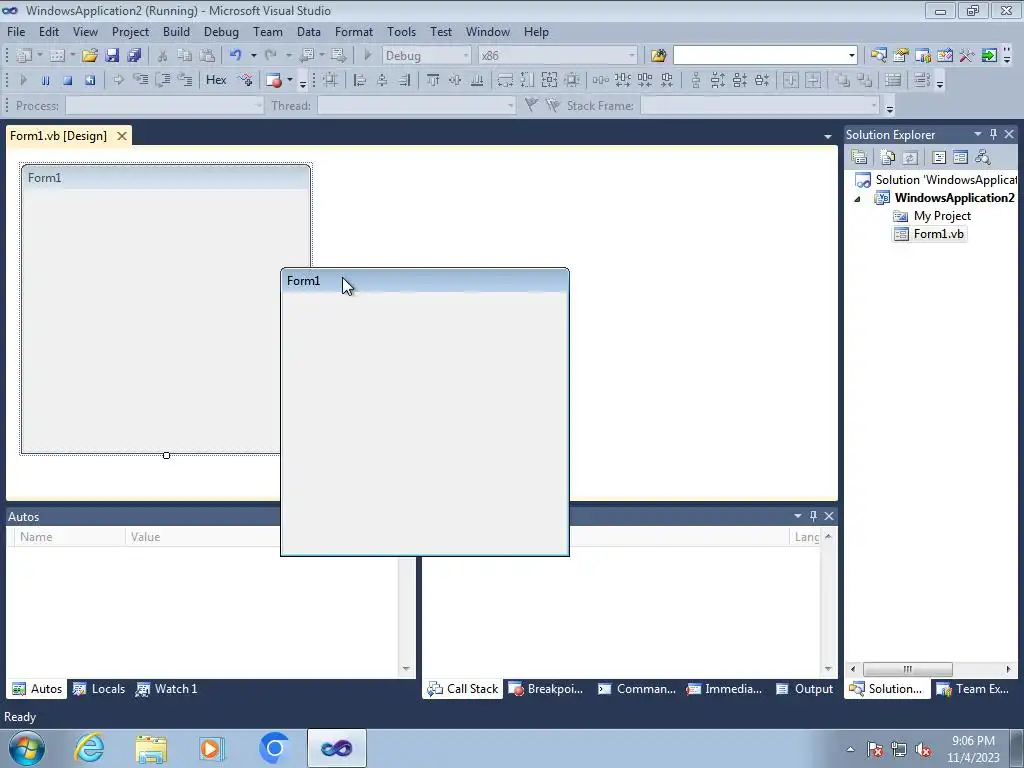
Task: Click the clock showing 9:06 PM
Action: (973, 741)
